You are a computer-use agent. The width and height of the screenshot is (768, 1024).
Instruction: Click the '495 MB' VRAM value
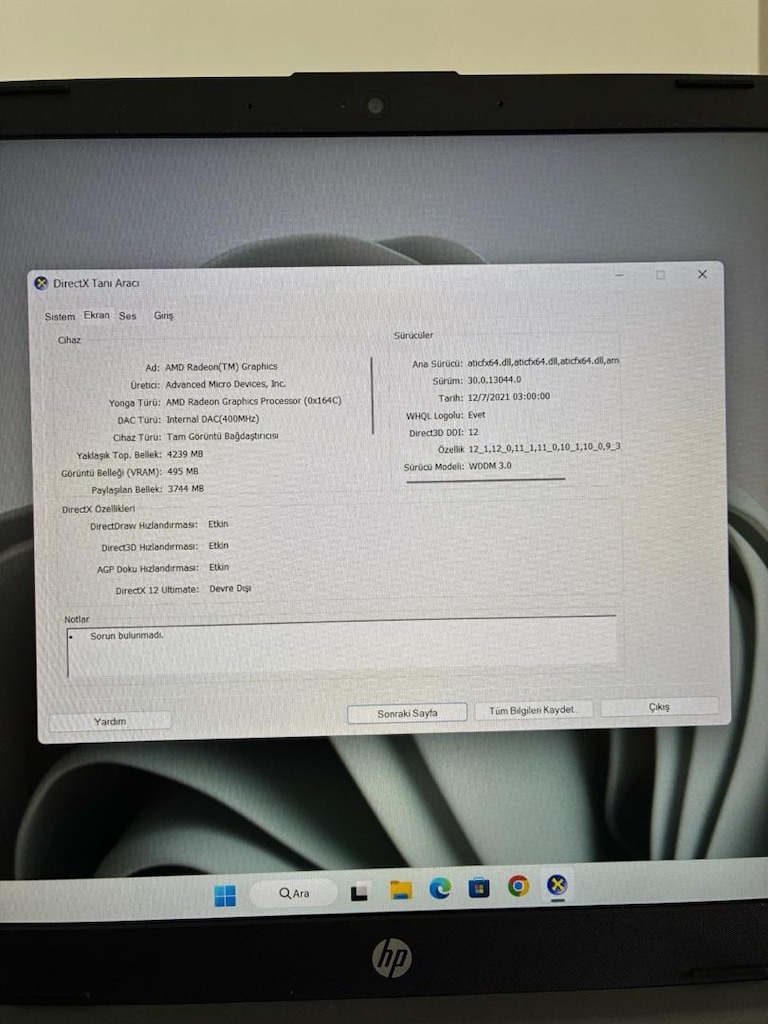[x=183, y=472]
